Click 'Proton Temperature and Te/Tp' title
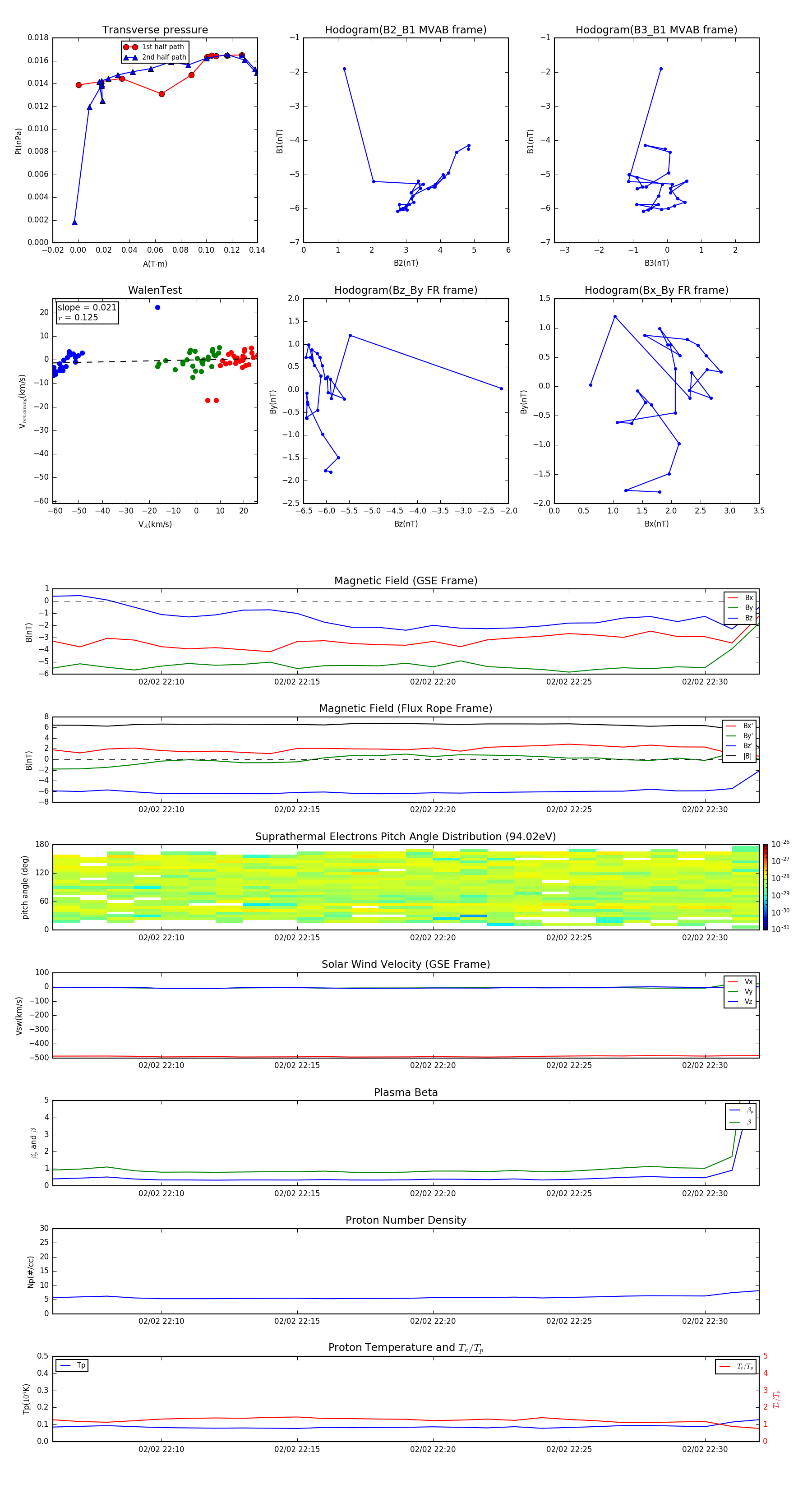The height and width of the screenshot is (1489, 812). tap(406, 1348)
